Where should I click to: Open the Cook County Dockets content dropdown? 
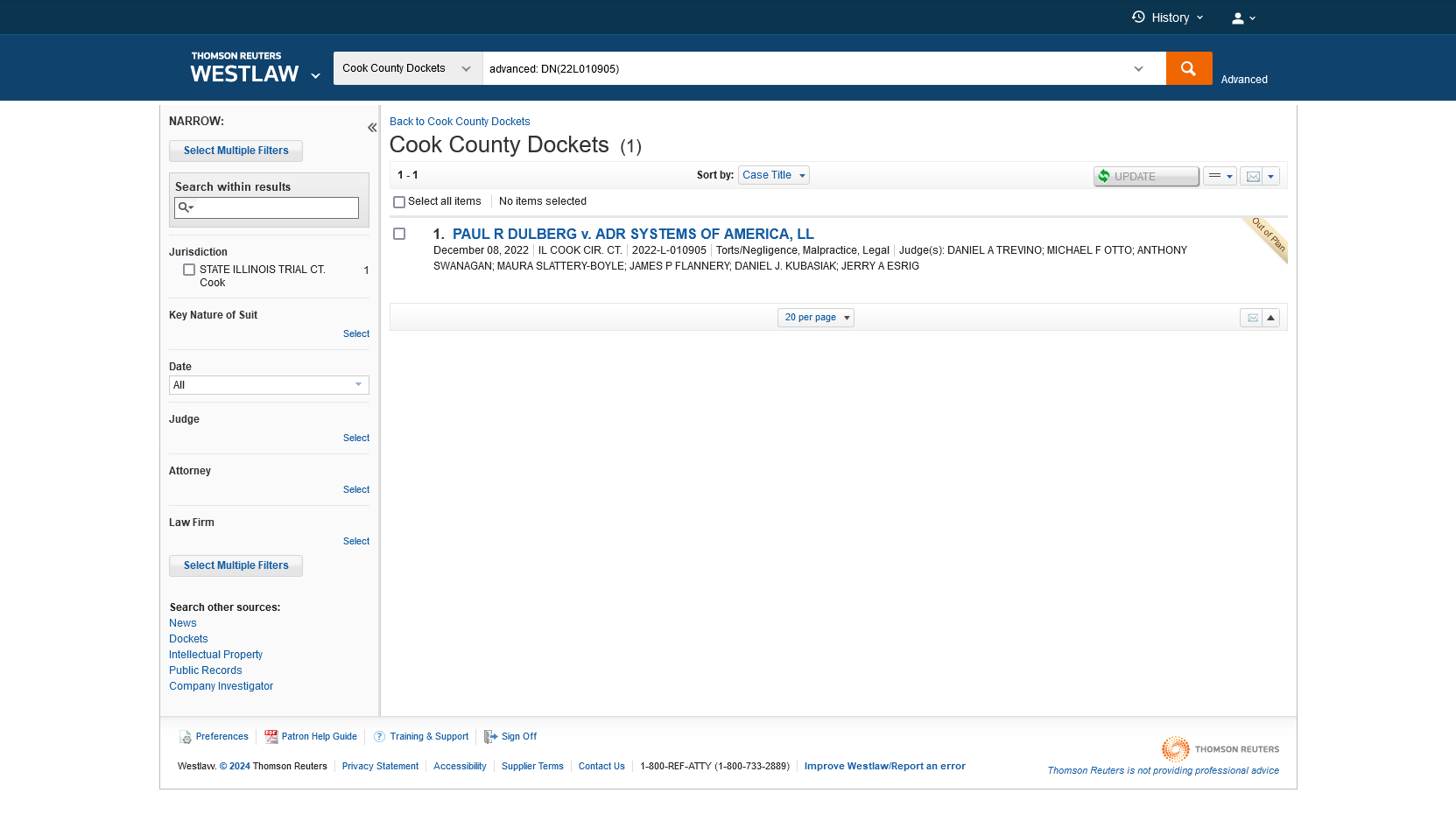pyautogui.click(x=408, y=68)
